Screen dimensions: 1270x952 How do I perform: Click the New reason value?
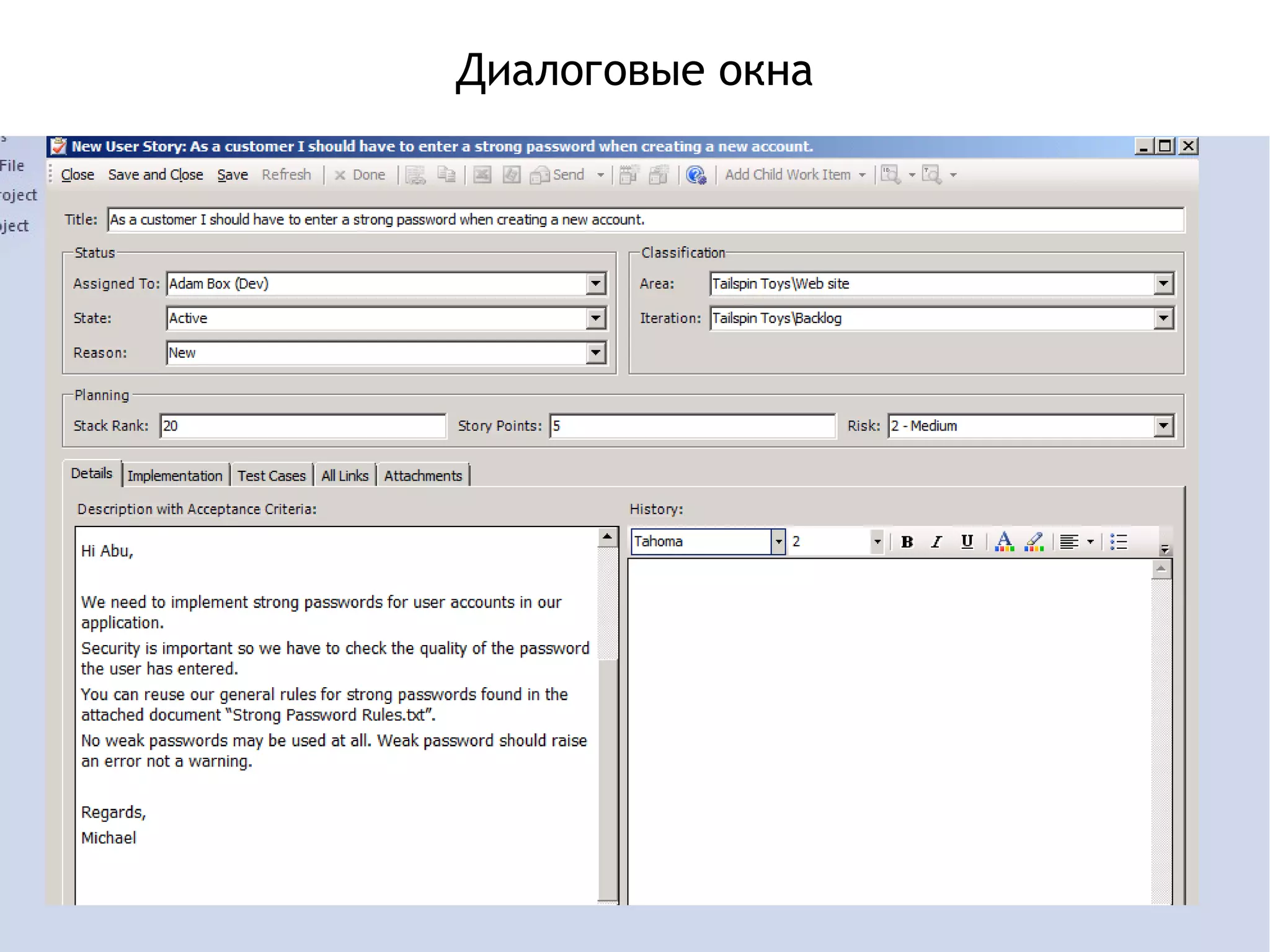click(x=182, y=354)
